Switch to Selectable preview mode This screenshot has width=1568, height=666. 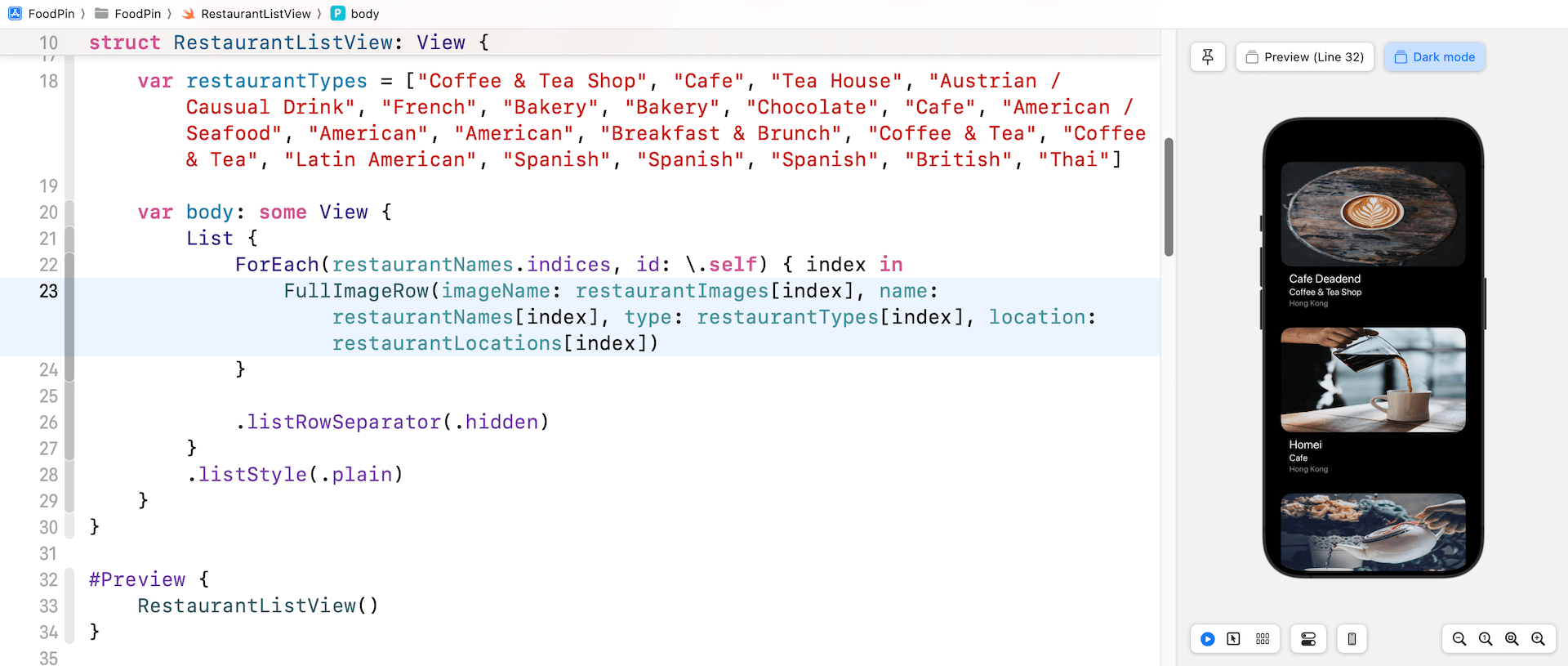click(1233, 639)
